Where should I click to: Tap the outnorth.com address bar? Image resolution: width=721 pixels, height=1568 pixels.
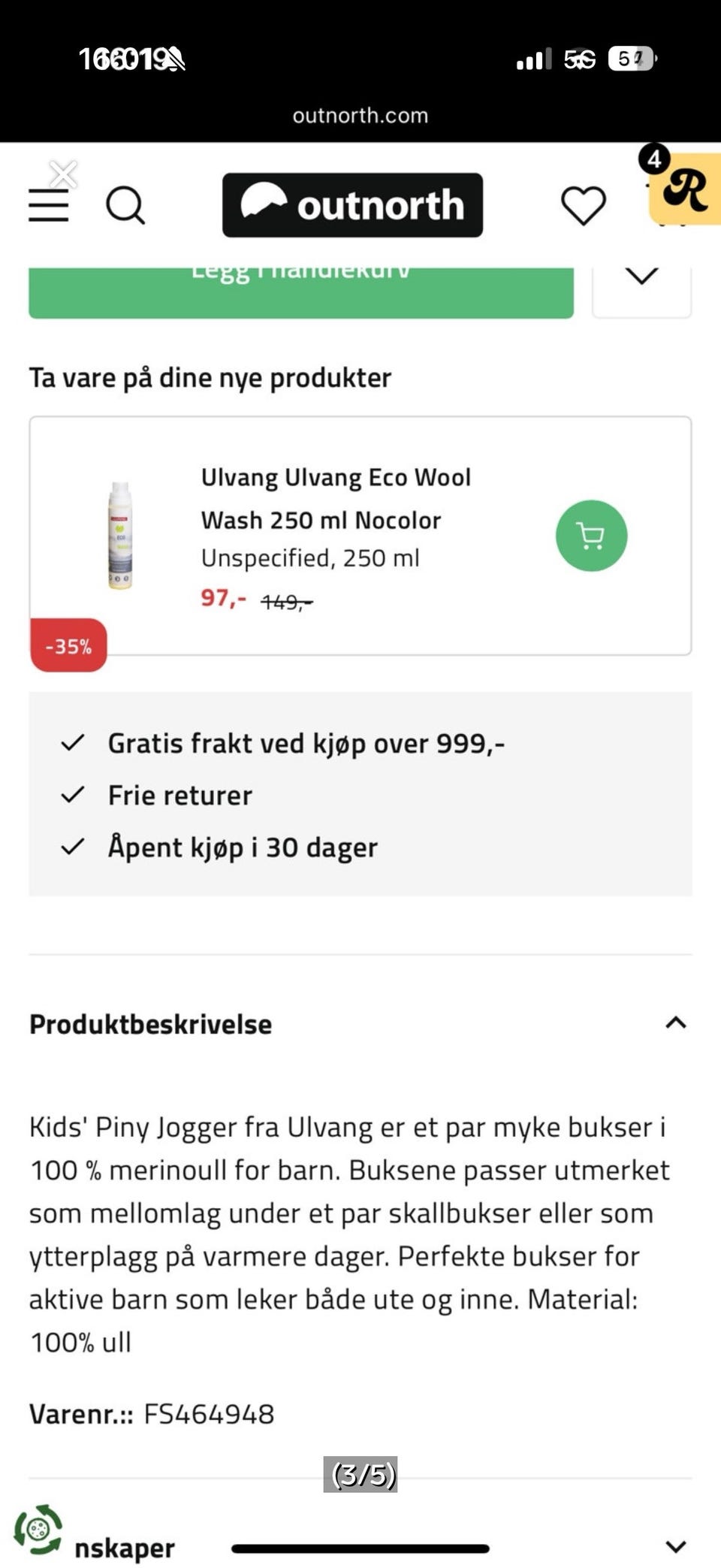coord(360,116)
